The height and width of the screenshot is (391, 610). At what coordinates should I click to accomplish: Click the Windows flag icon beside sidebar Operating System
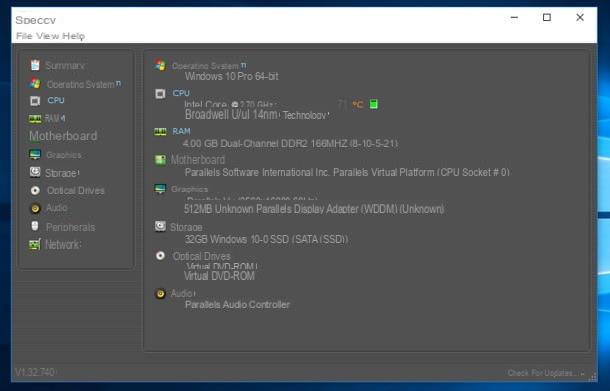(35, 83)
